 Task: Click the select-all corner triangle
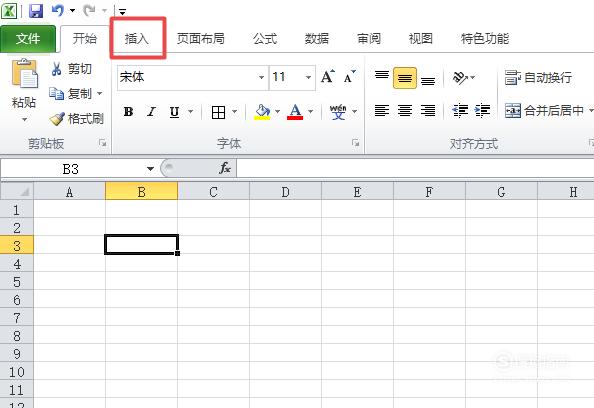[x=17, y=191]
